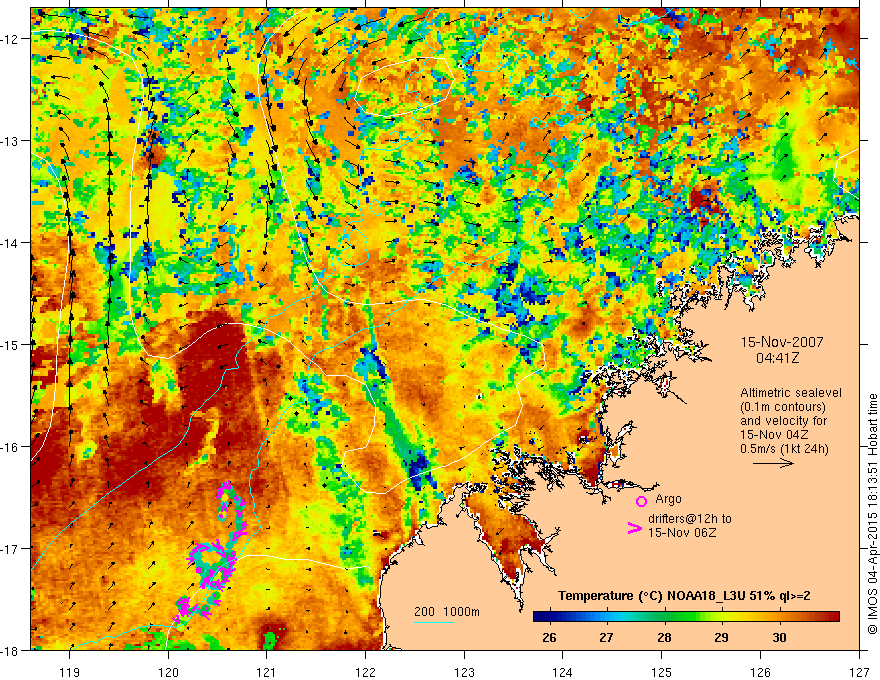Click latitude axis label -17

[11, 548]
